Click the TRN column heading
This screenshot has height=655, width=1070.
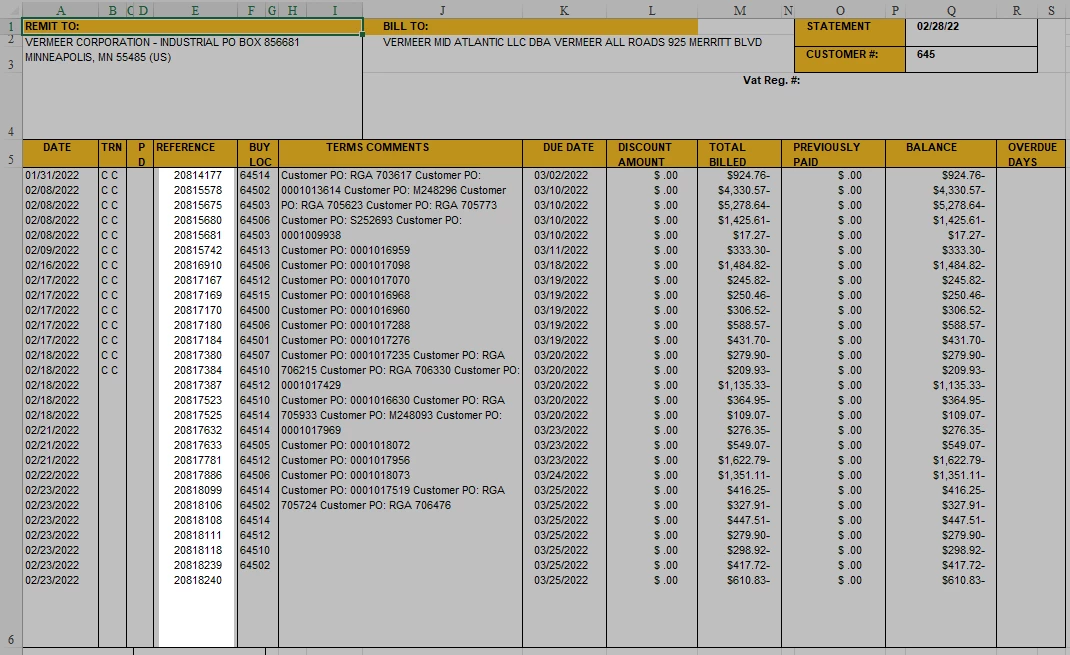[112, 147]
